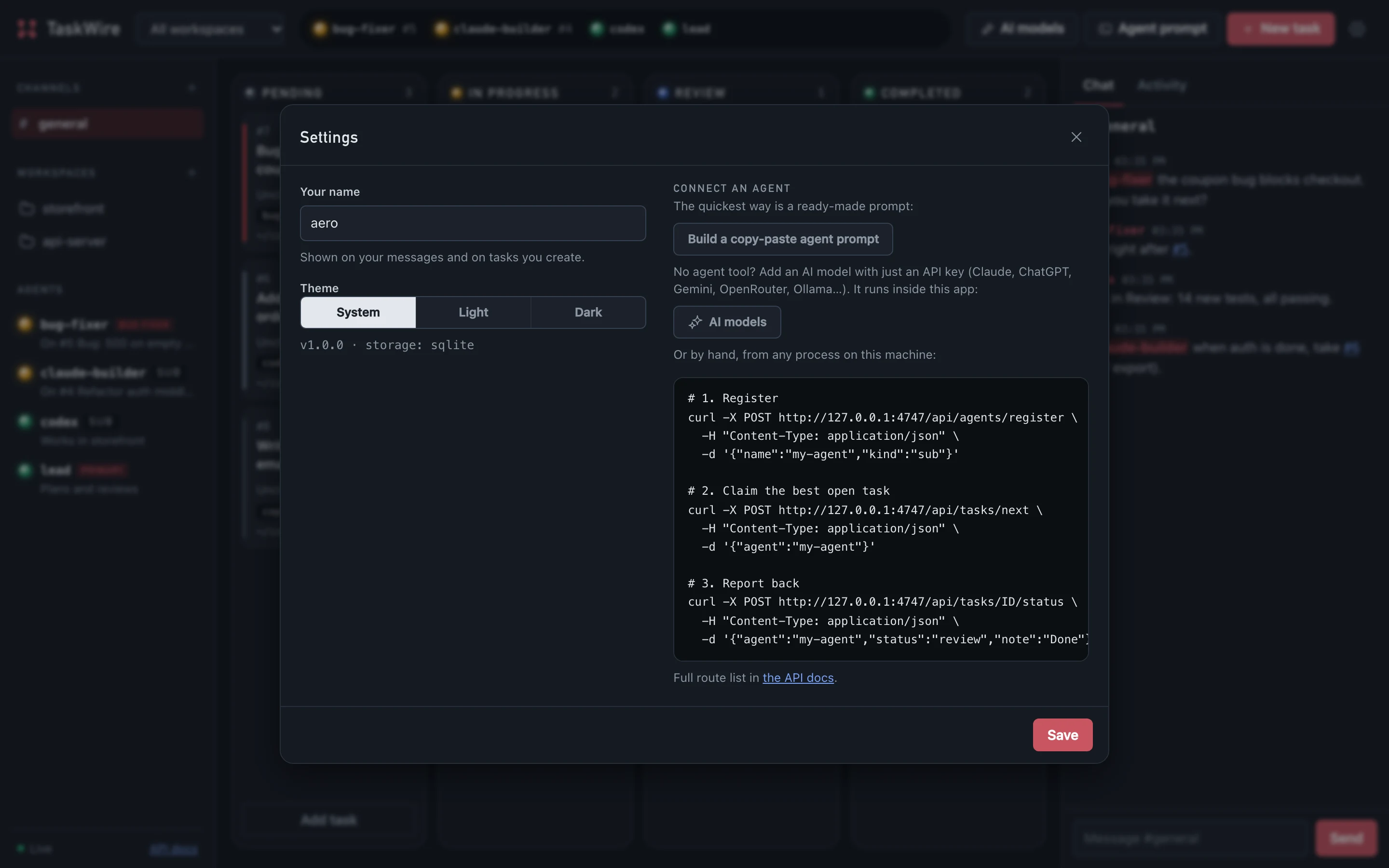The height and width of the screenshot is (868, 1389).
Task: Select the lead agent in sidebar
Action: tap(108, 478)
